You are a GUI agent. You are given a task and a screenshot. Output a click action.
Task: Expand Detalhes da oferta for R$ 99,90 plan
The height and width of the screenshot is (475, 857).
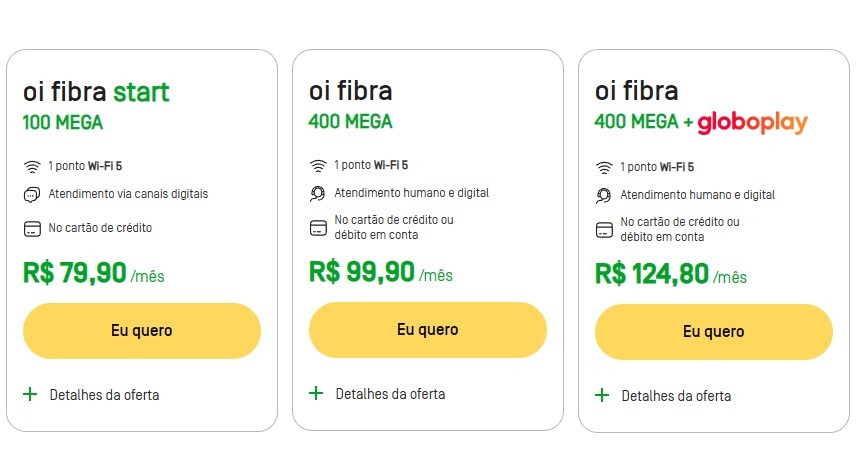[x=377, y=394]
